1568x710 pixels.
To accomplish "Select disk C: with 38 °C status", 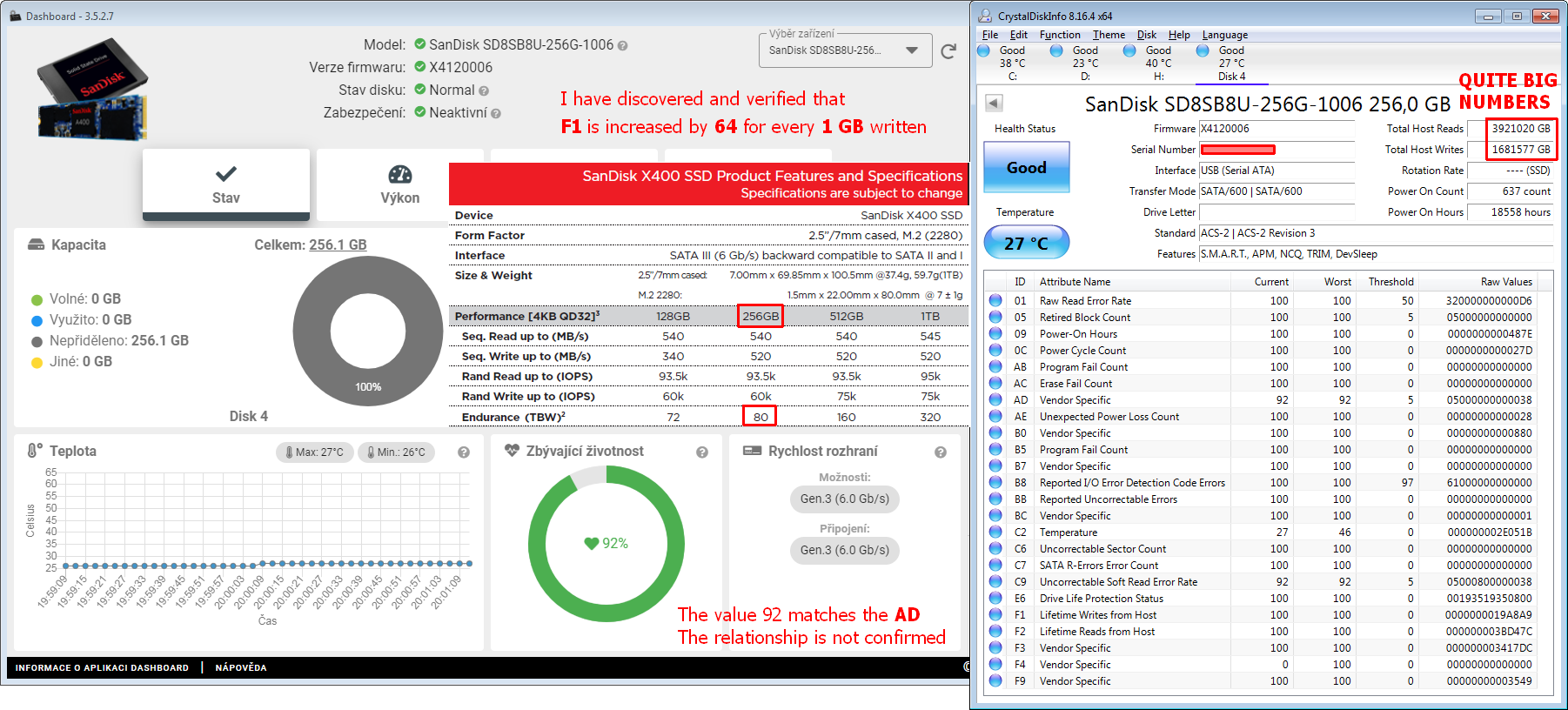I will (1011, 63).
